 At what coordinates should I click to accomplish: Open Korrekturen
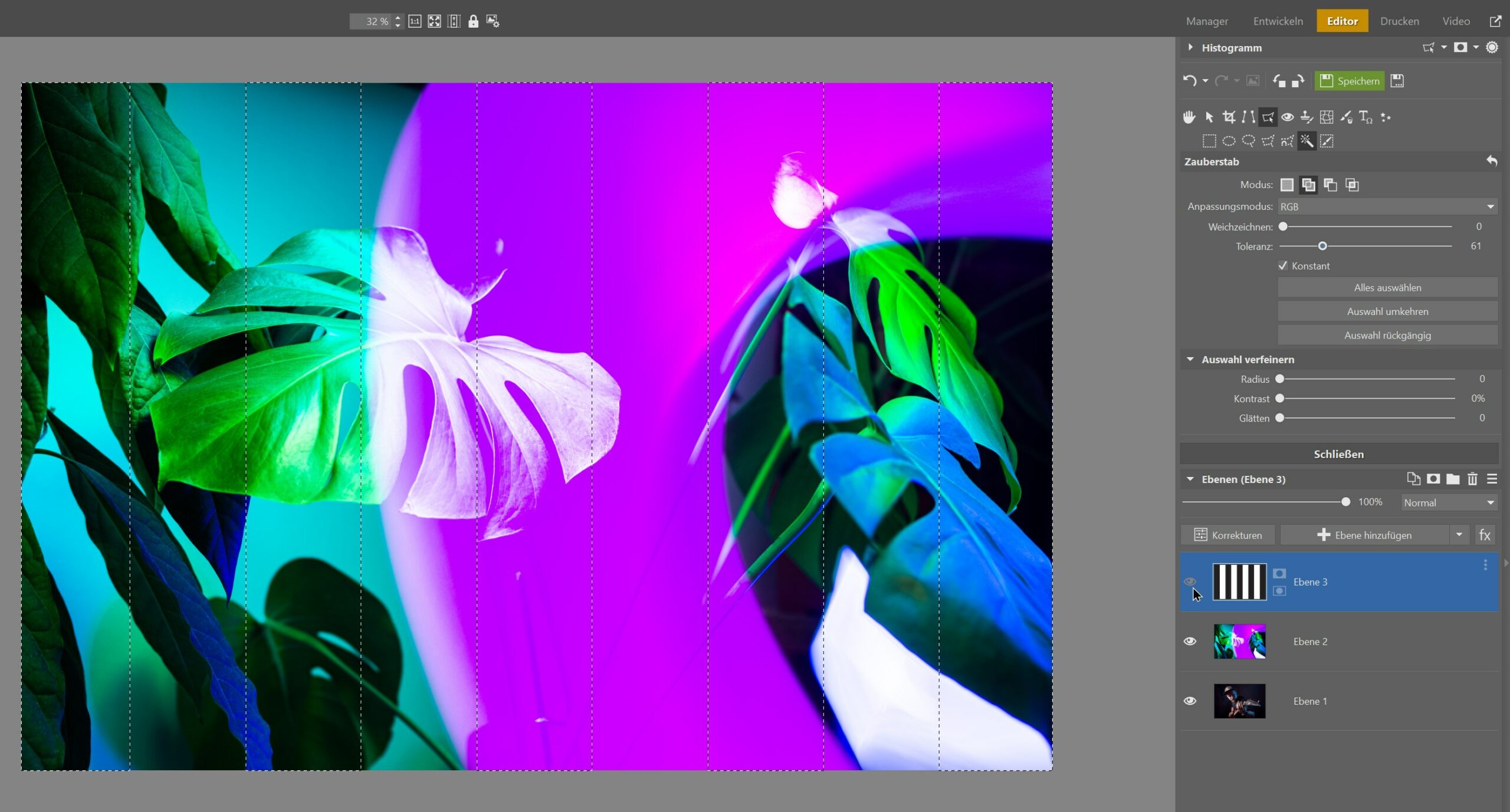[1227, 535]
